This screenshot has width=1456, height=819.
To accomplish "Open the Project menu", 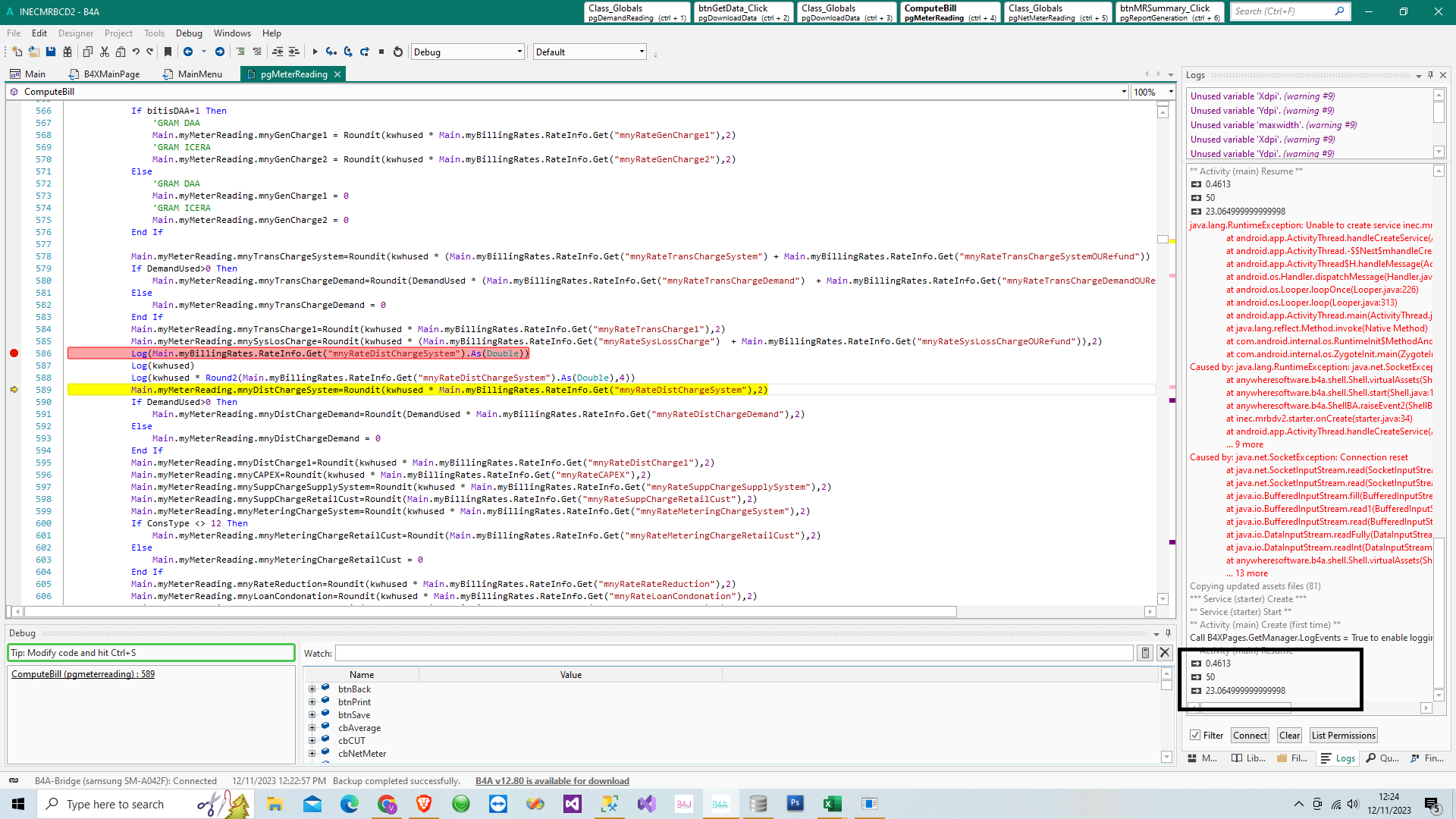I will pos(118,33).
